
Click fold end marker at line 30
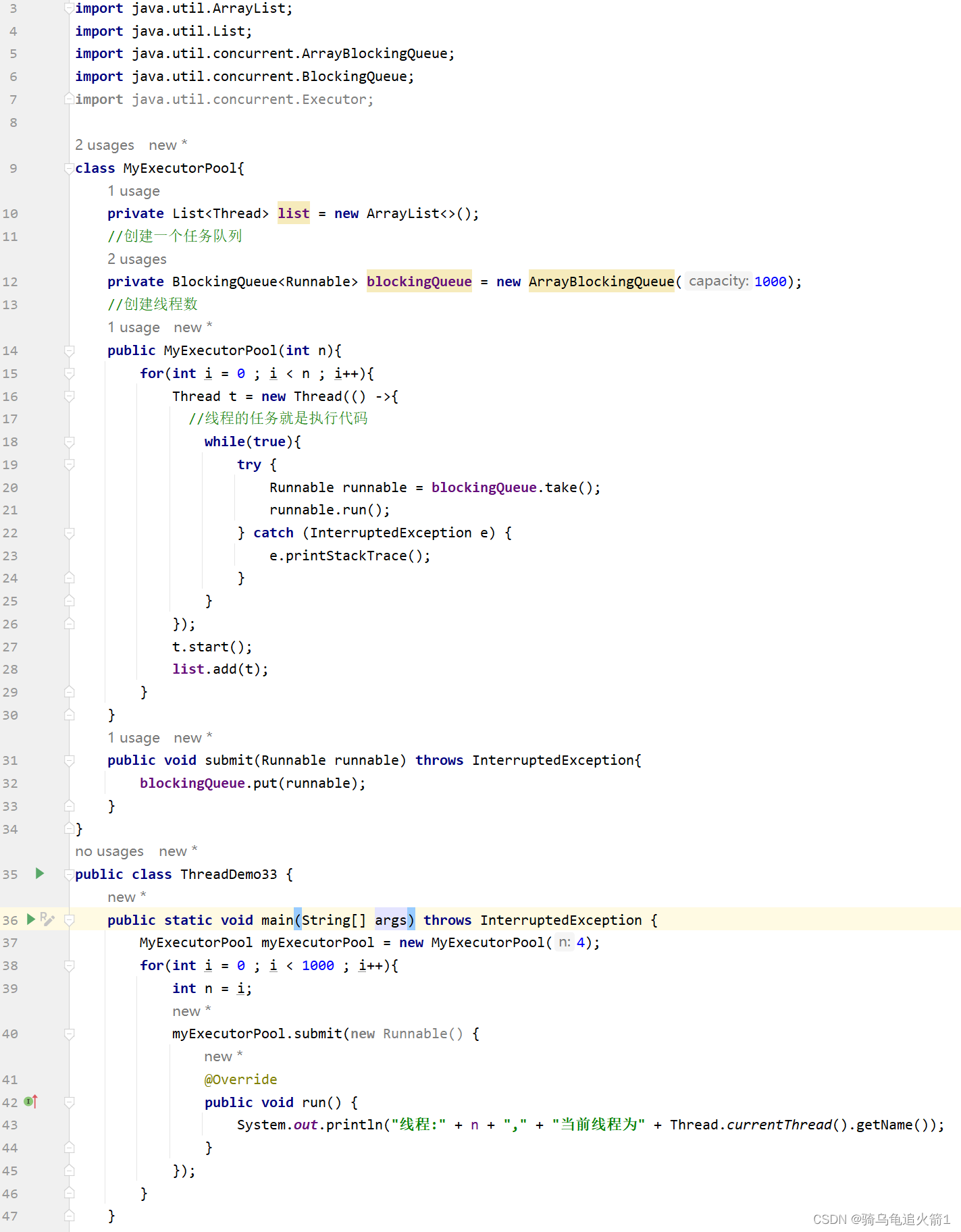[x=69, y=714]
